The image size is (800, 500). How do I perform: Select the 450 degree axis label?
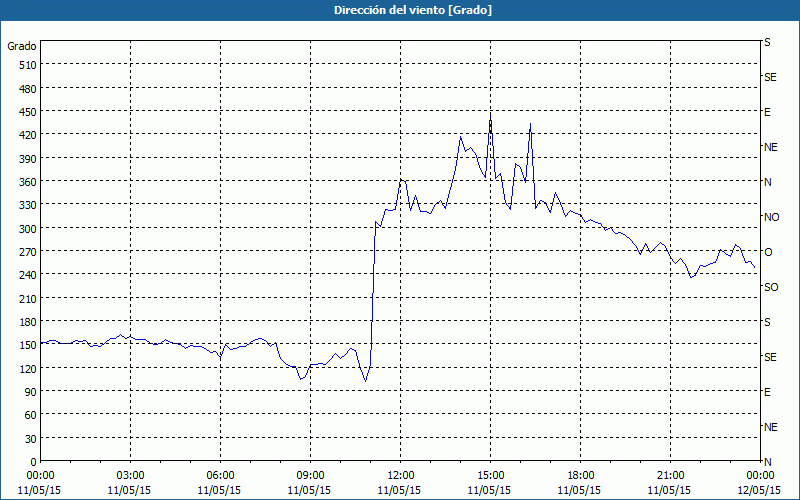pos(28,112)
